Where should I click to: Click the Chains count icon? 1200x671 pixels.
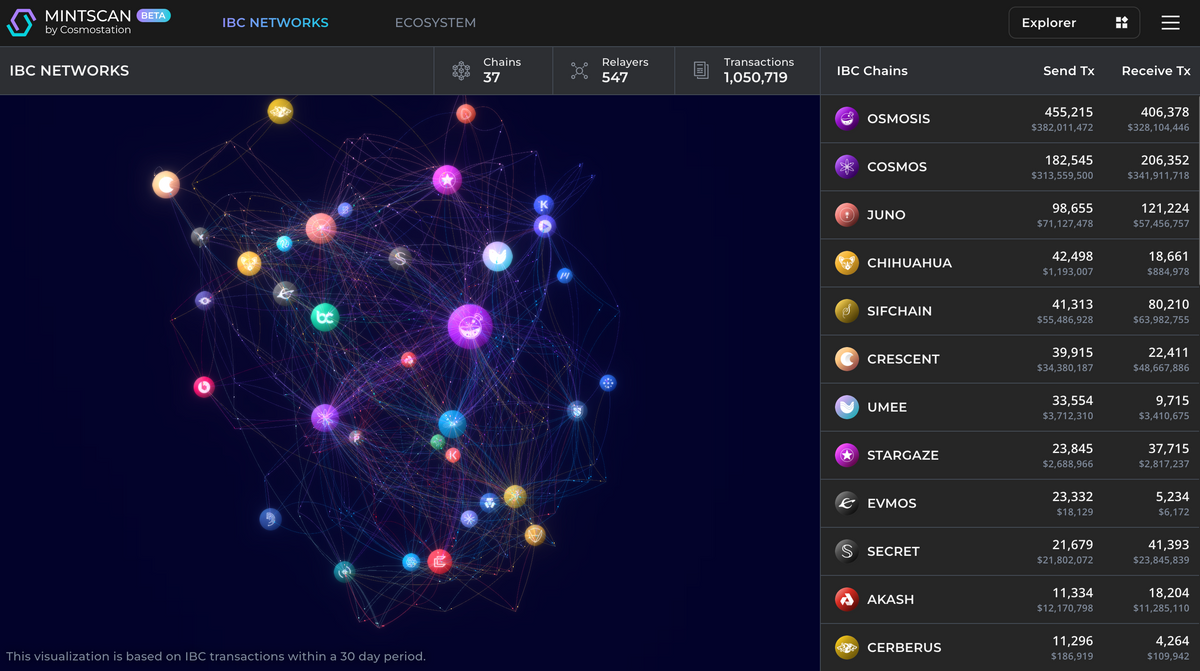click(461, 71)
